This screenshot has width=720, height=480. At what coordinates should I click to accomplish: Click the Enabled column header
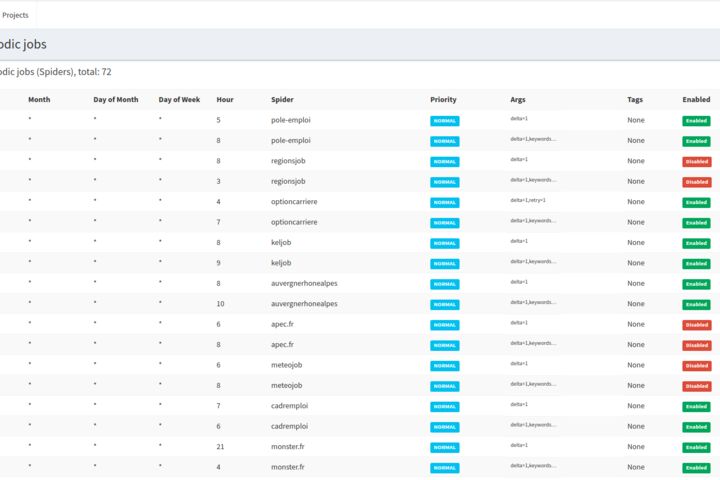[x=696, y=100]
